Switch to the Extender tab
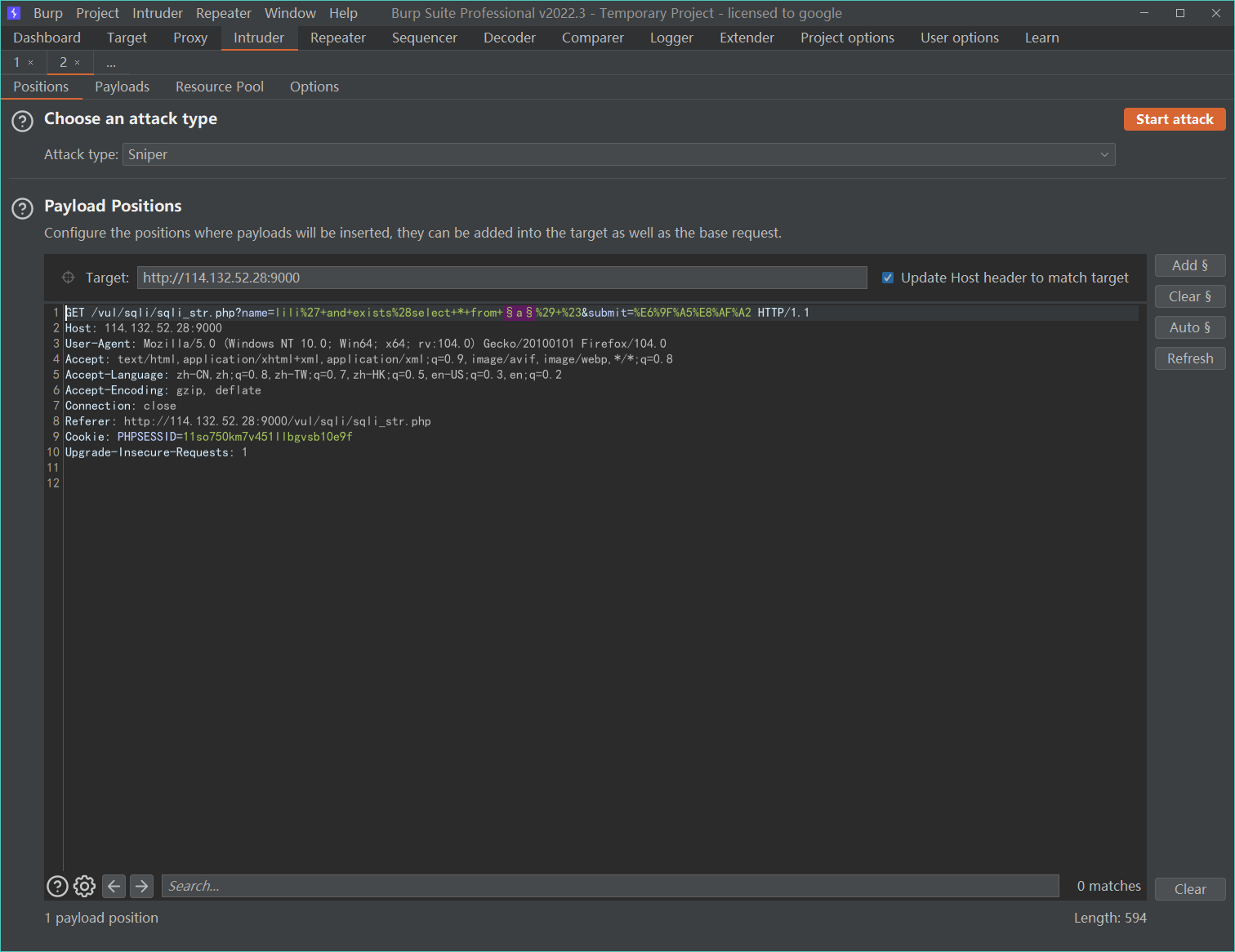Screen dimensions: 1235x952 747,38
